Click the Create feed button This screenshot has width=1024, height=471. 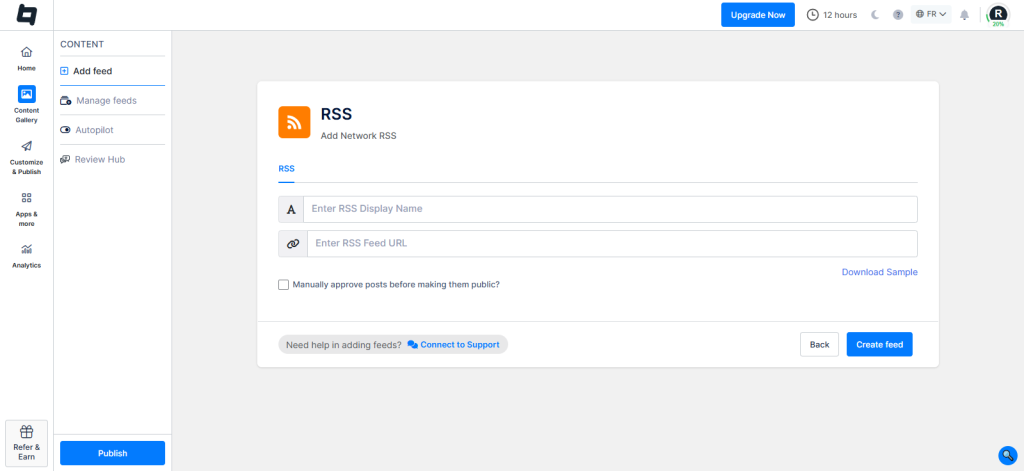[x=879, y=345]
